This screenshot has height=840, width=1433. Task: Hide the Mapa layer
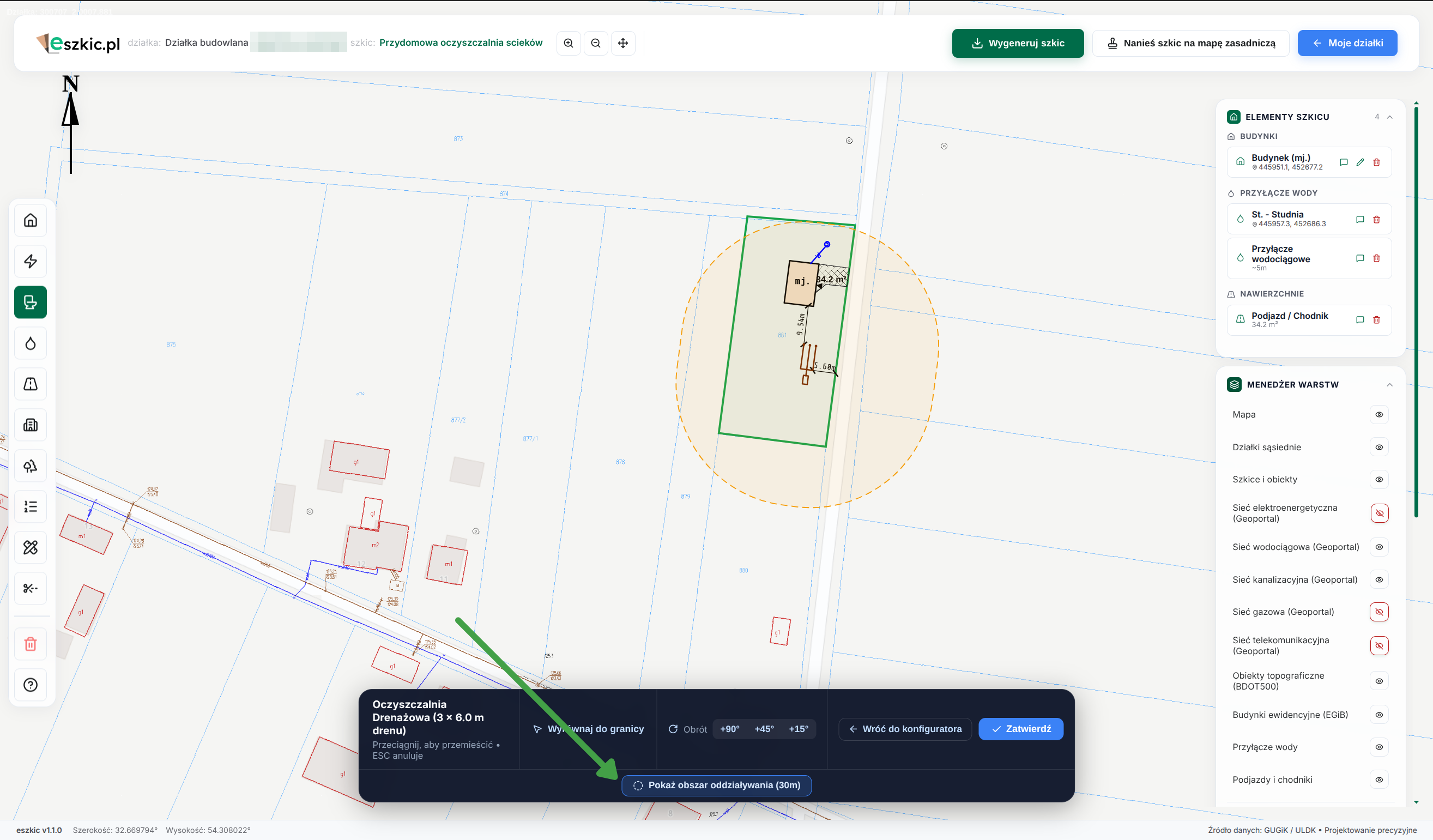pyautogui.click(x=1380, y=415)
